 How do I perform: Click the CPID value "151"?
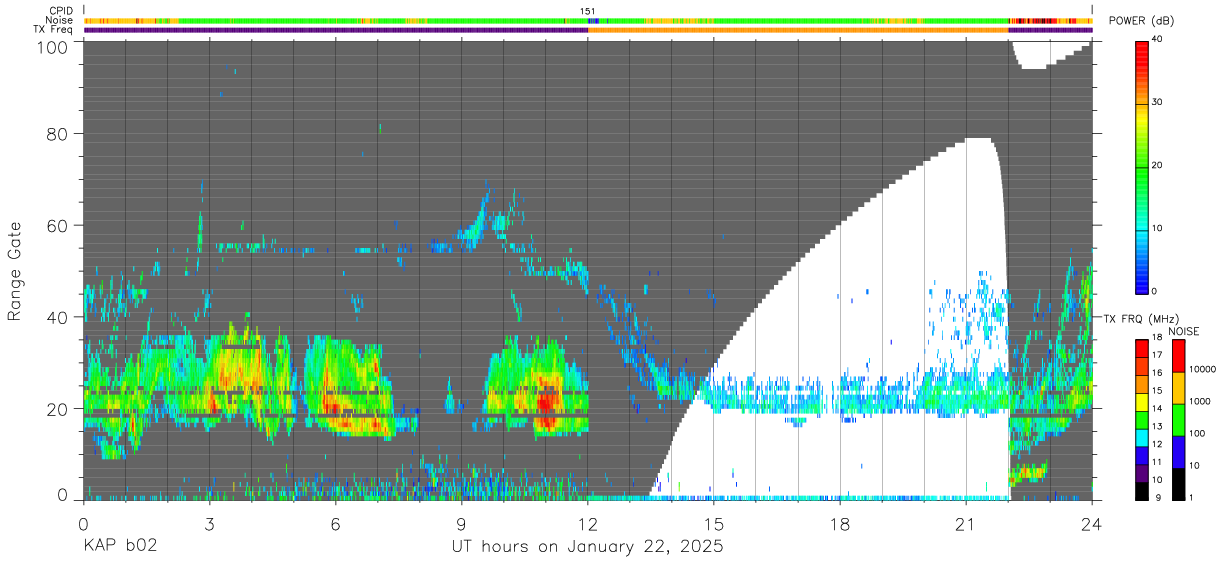coord(588,11)
